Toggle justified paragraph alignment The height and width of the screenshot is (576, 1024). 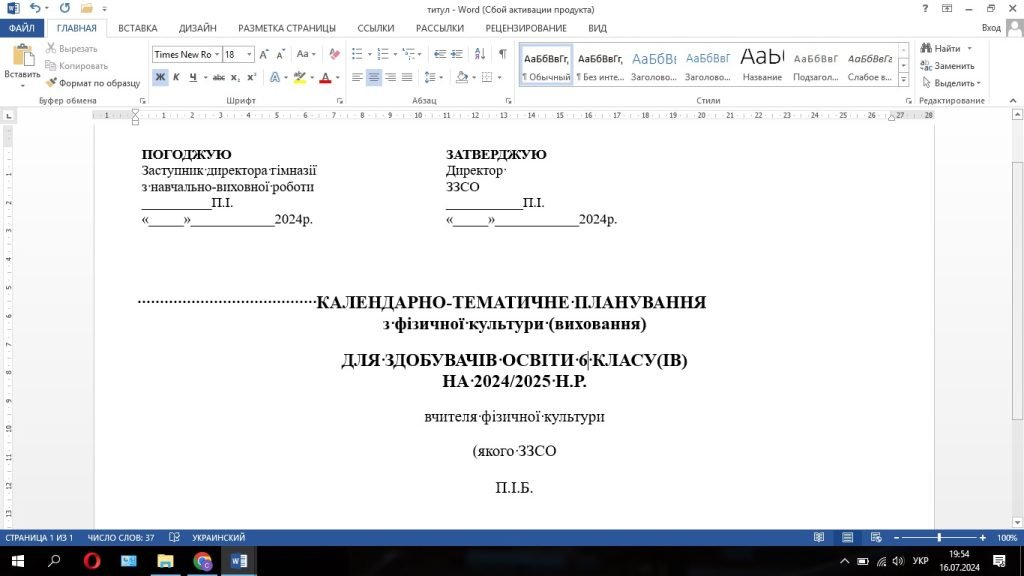click(x=407, y=77)
